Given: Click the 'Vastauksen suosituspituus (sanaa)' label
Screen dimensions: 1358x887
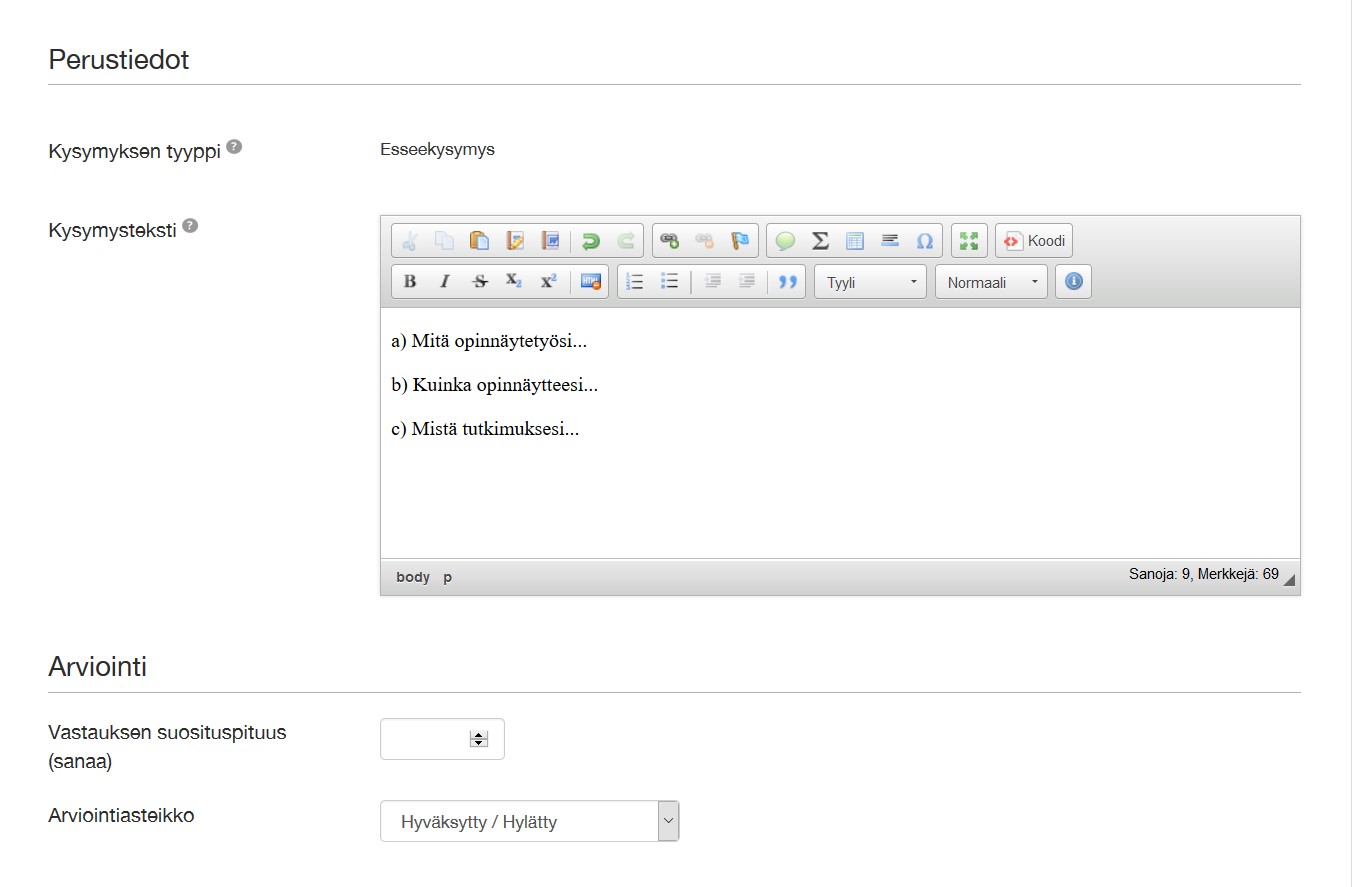Looking at the screenshot, I should [167, 747].
